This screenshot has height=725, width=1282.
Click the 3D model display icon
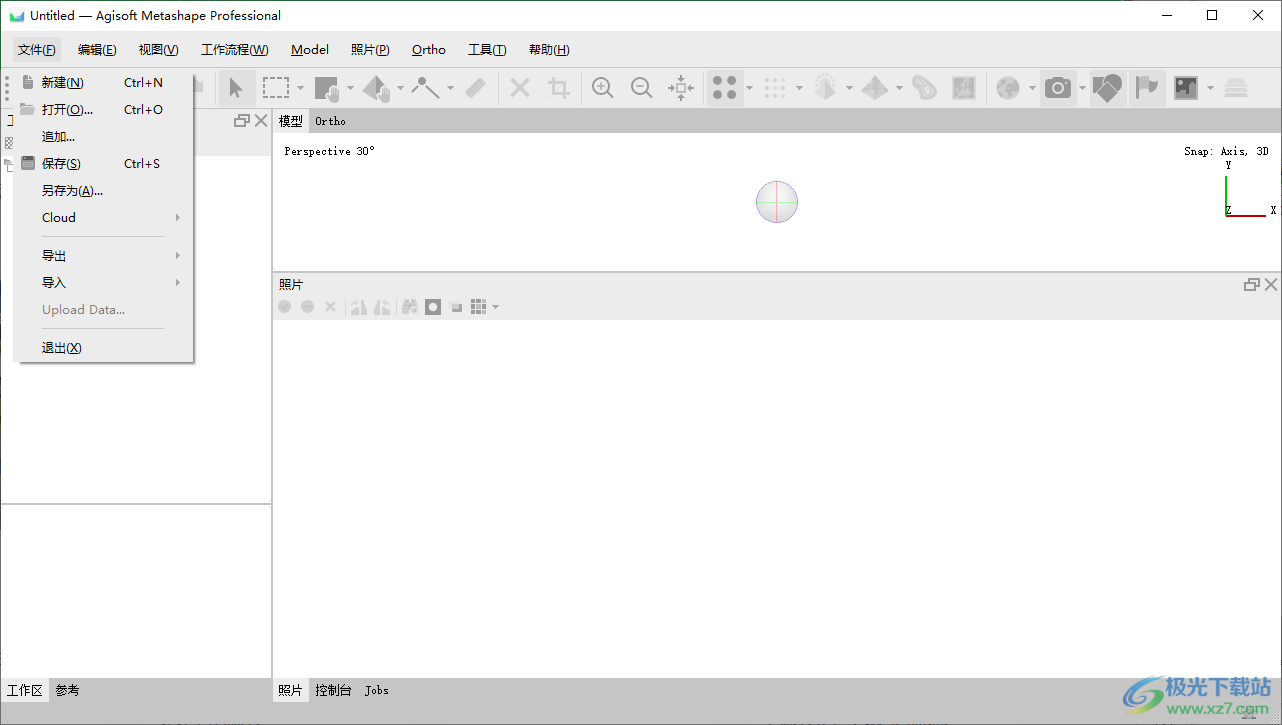tap(825, 88)
